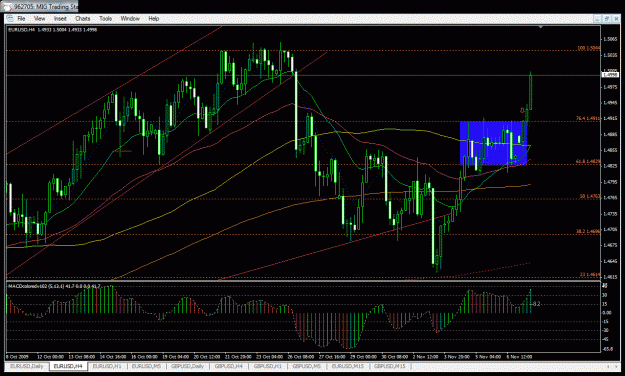Open the Insert menu
Image resolution: width=625 pixels, height=376 pixels.
(60, 18)
